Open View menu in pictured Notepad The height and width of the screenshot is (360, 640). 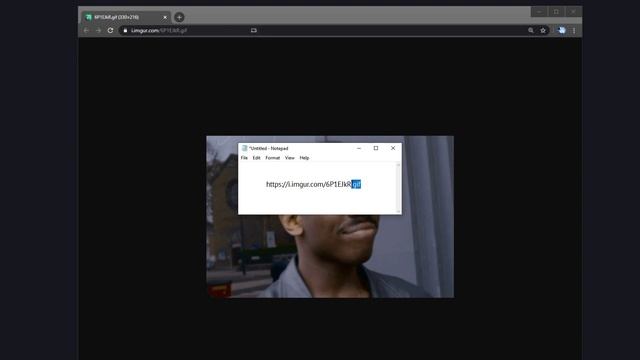(x=290, y=158)
